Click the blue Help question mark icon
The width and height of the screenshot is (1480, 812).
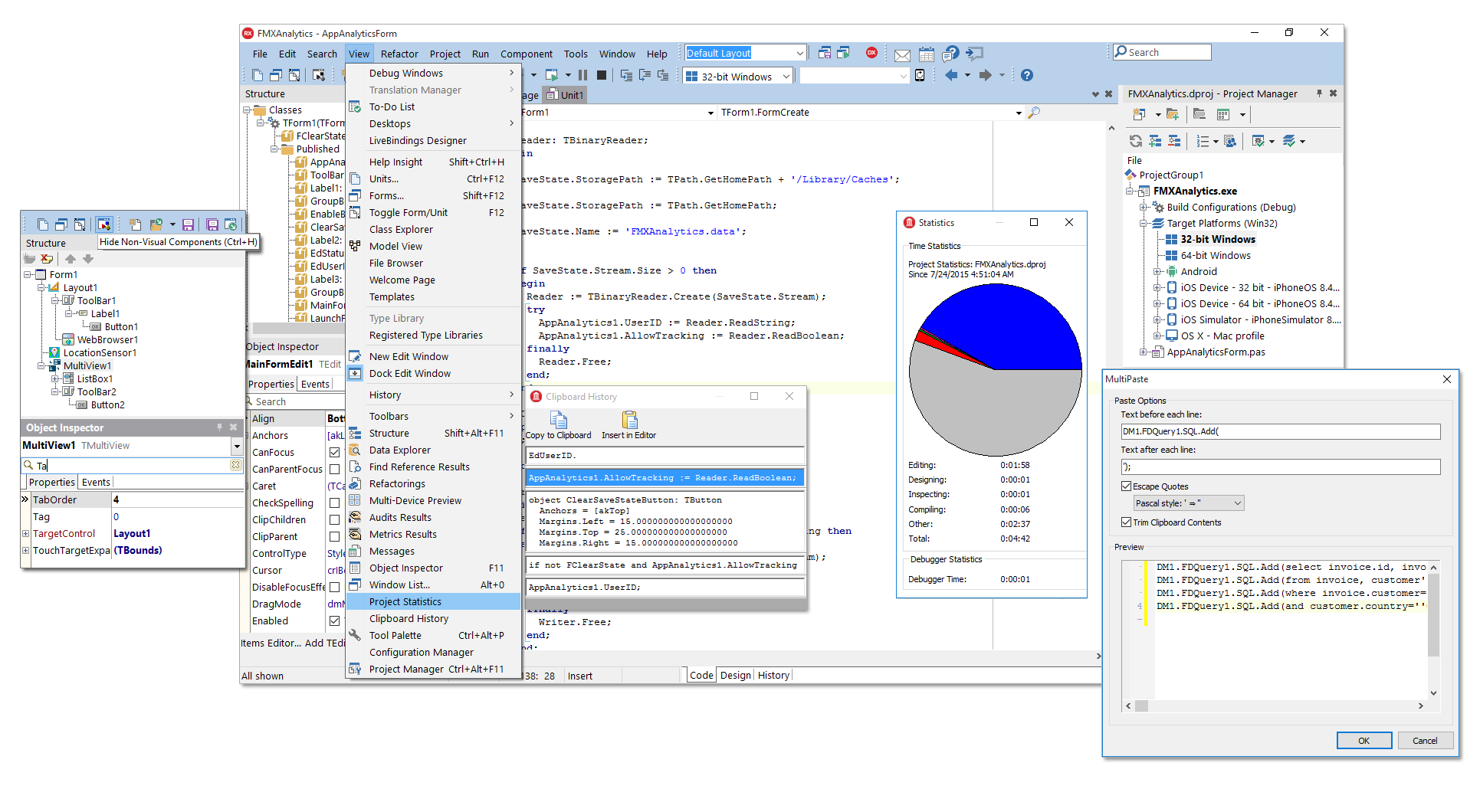(x=1027, y=75)
